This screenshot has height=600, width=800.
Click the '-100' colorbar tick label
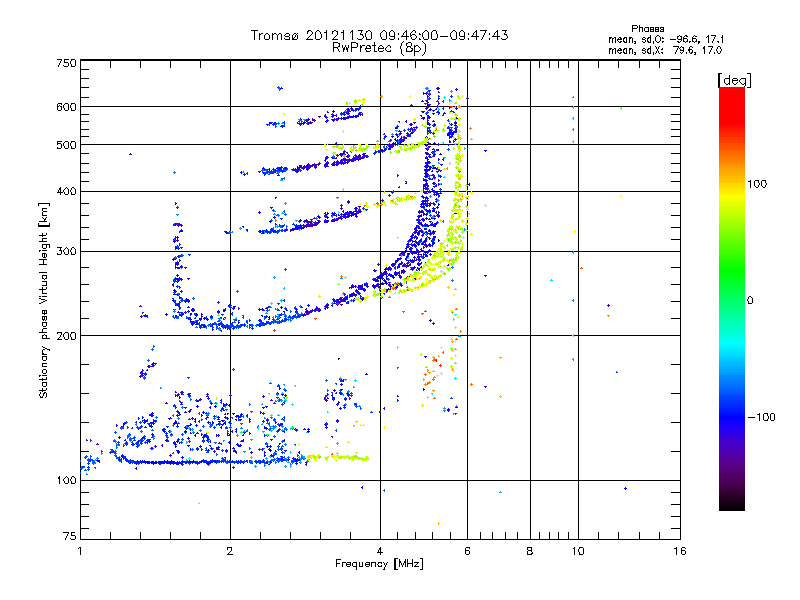[x=761, y=417]
